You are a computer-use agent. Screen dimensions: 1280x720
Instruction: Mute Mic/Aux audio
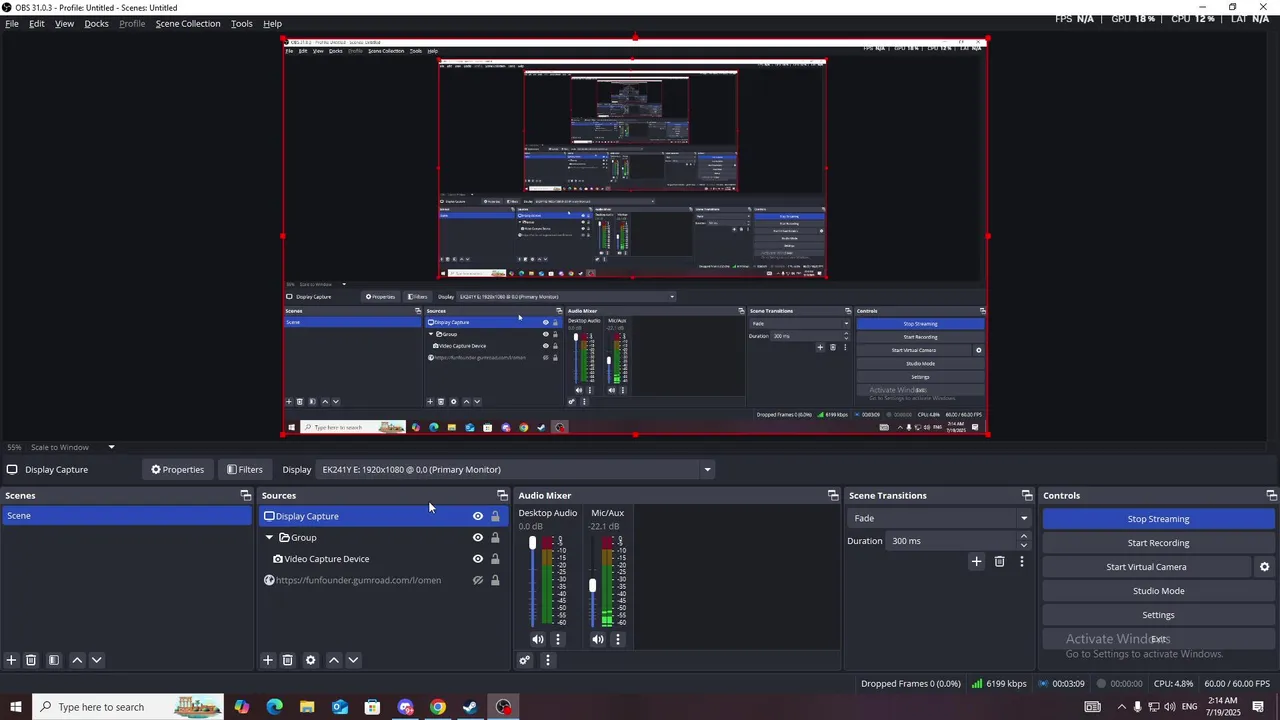point(597,639)
